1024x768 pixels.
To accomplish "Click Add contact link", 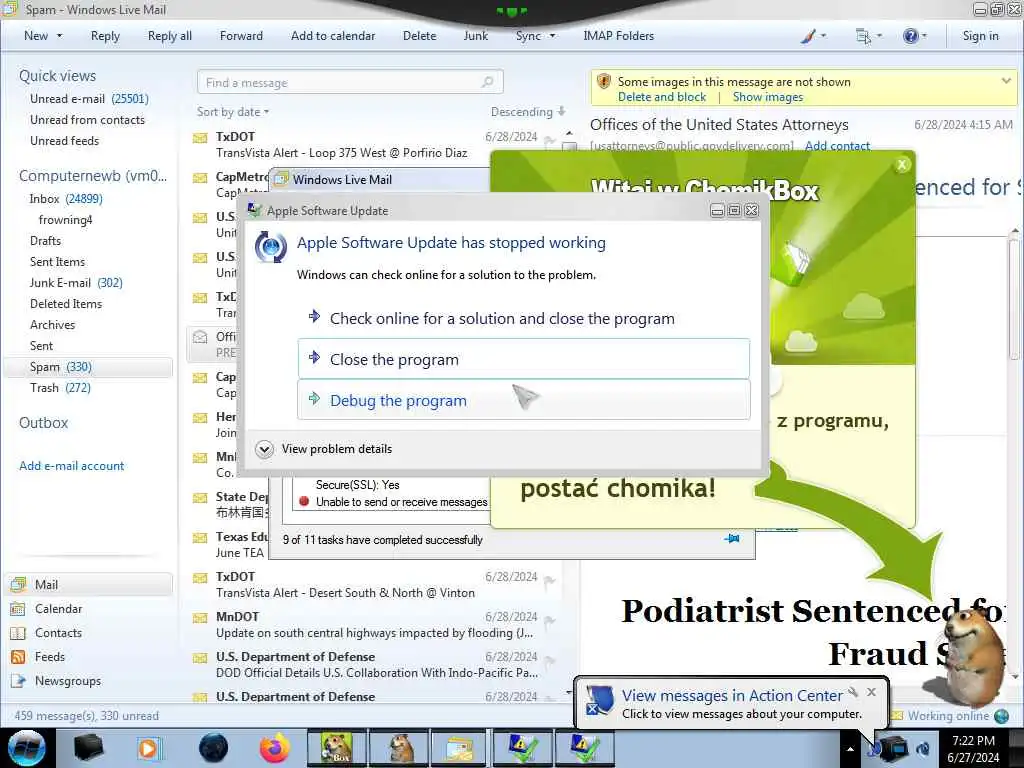I will click(x=837, y=146).
